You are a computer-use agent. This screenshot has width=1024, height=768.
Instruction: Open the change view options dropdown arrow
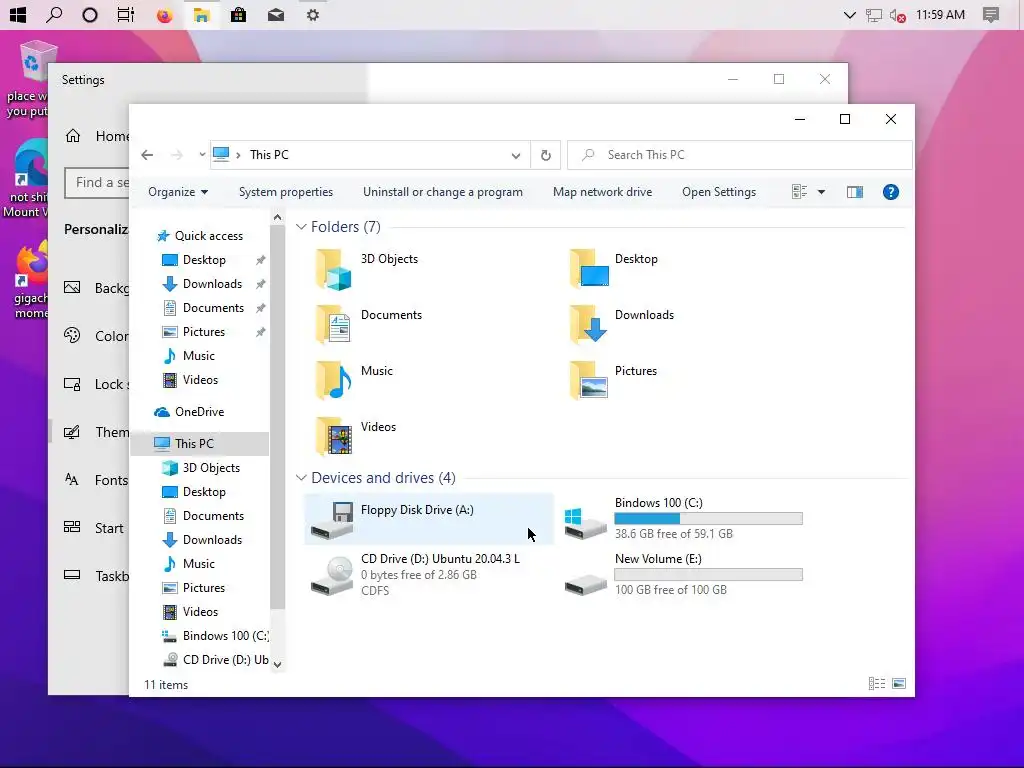tap(821, 192)
